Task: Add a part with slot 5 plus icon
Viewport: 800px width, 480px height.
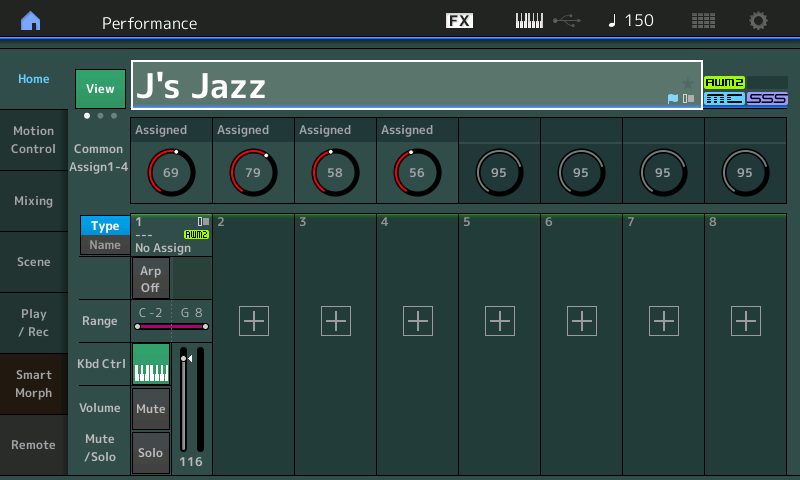Action: [x=500, y=321]
